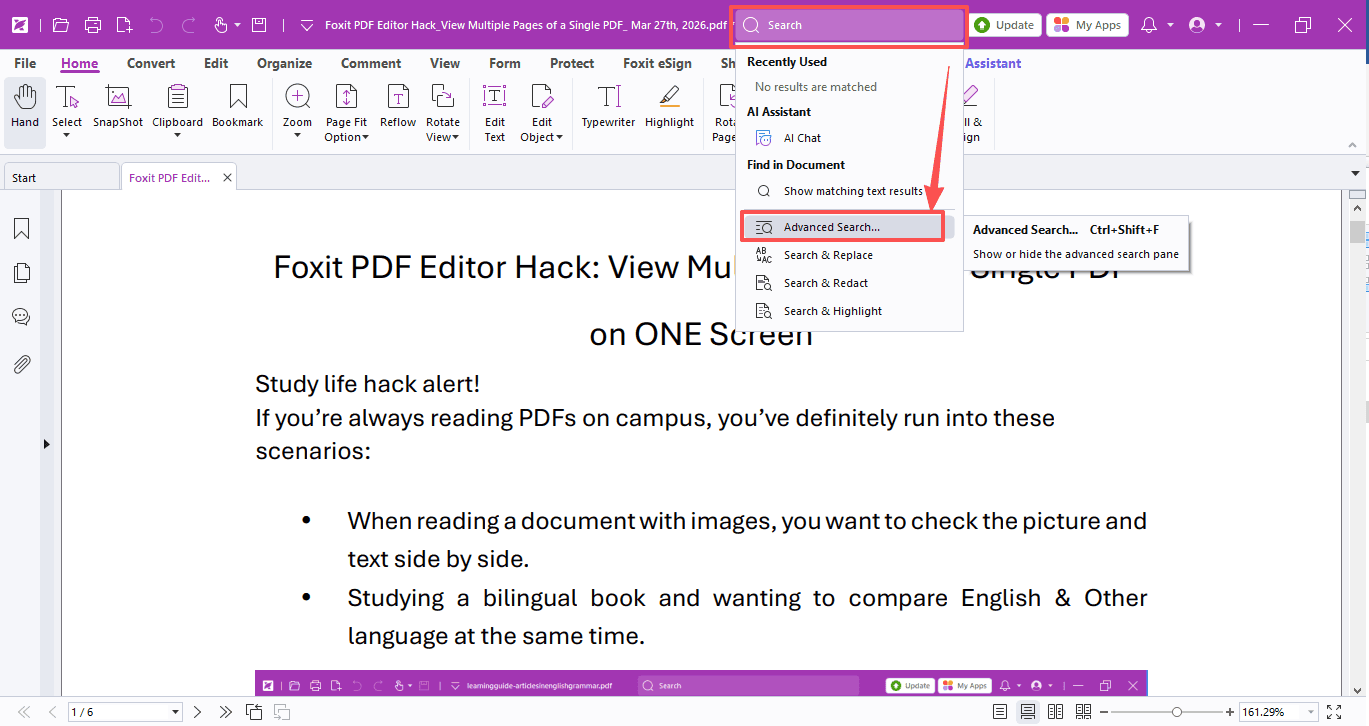1369x726 pixels.
Task: Open Pages panel in left sidebar
Action: pyautogui.click(x=21, y=273)
